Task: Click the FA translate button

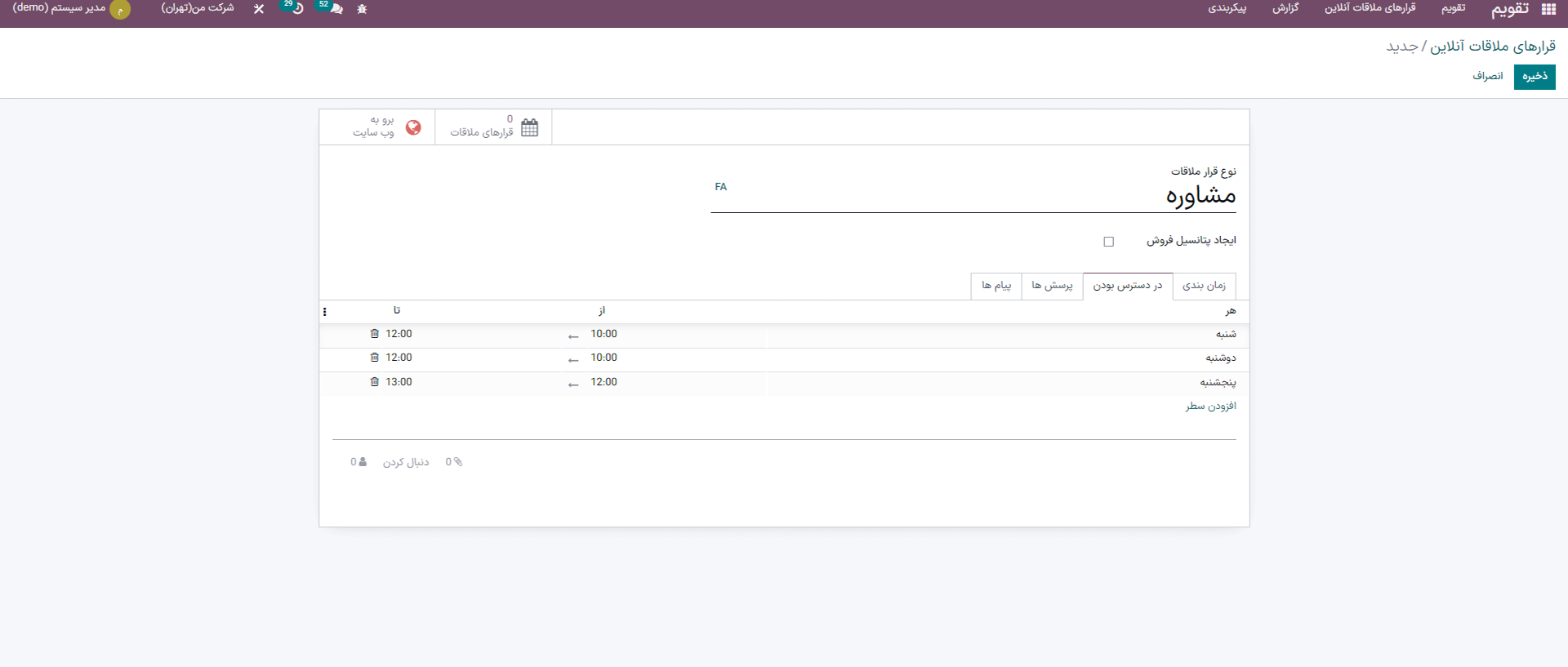Action: [720, 187]
